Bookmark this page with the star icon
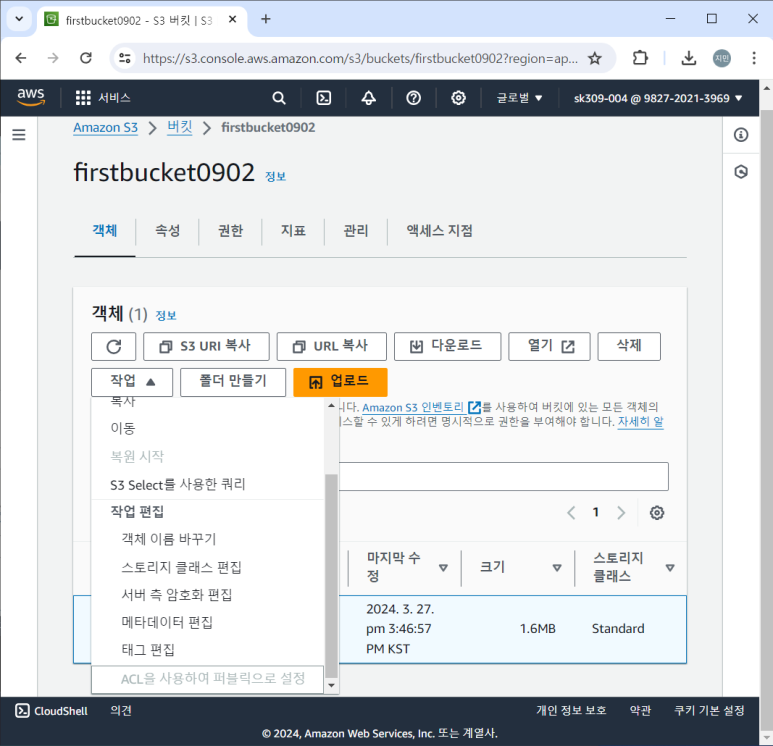This screenshot has width=773, height=746. (x=595, y=58)
